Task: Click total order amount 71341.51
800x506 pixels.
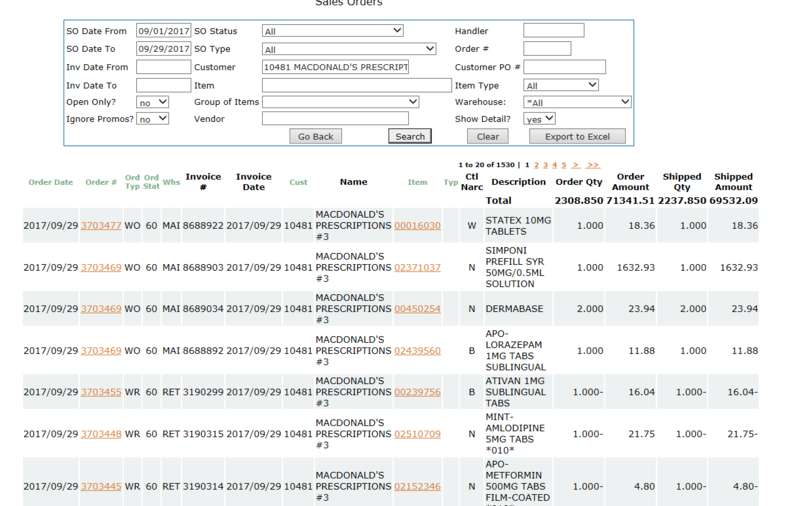Action: (630, 200)
